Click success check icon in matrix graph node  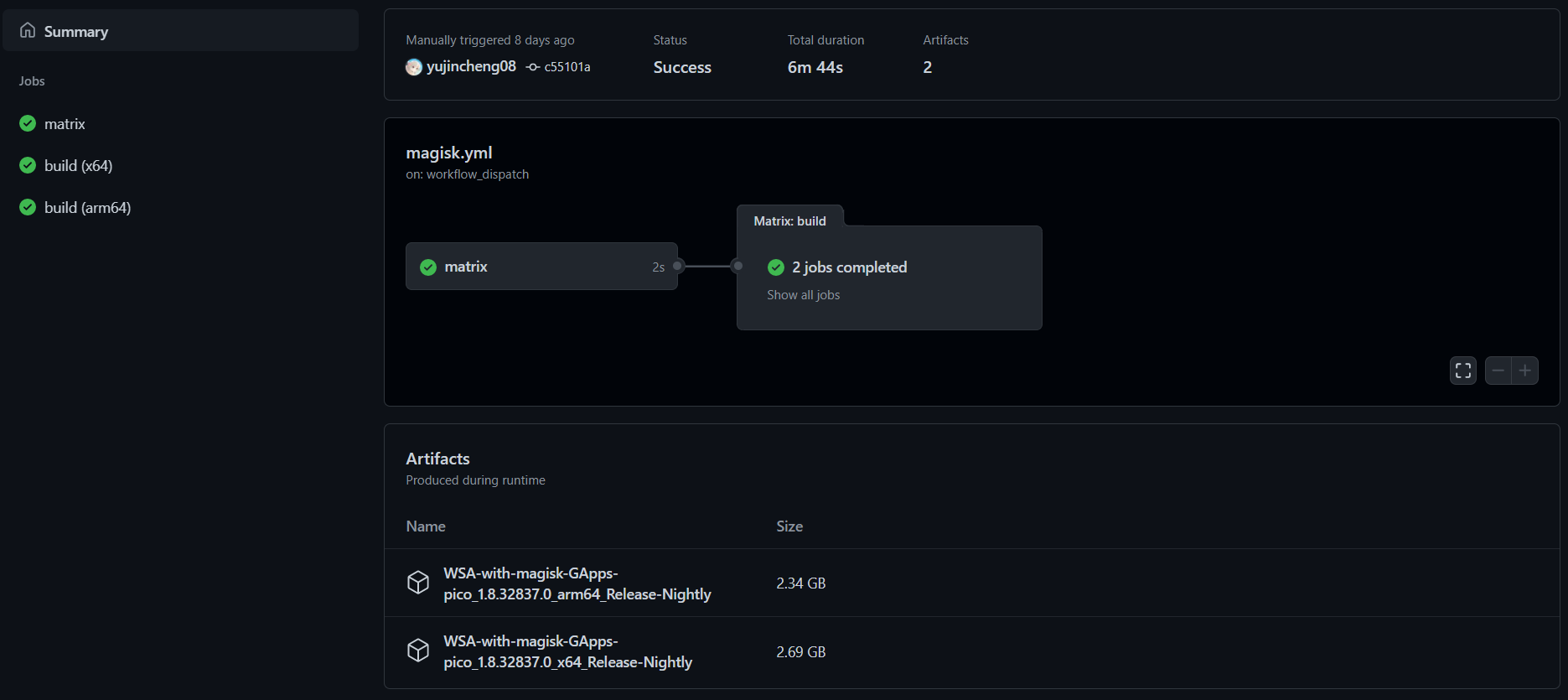pos(428,267)
